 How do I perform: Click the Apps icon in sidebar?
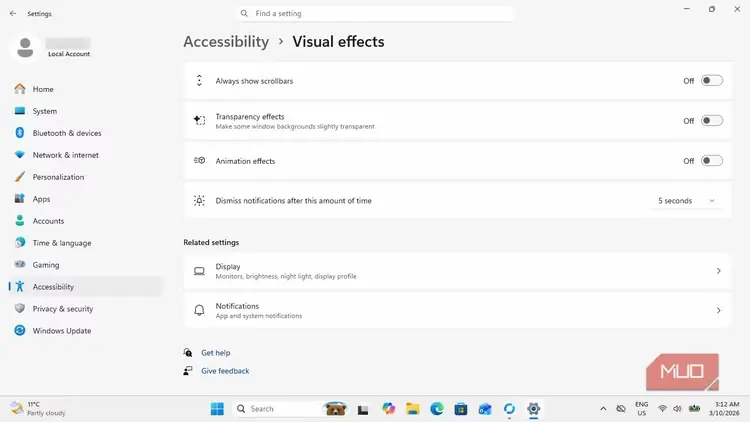(20, 199)
